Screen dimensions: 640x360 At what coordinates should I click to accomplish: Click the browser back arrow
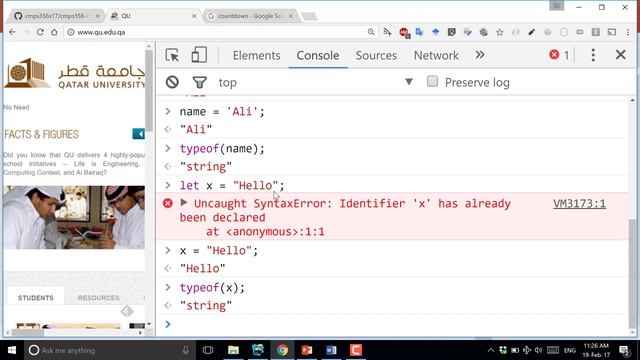point(12,32)
